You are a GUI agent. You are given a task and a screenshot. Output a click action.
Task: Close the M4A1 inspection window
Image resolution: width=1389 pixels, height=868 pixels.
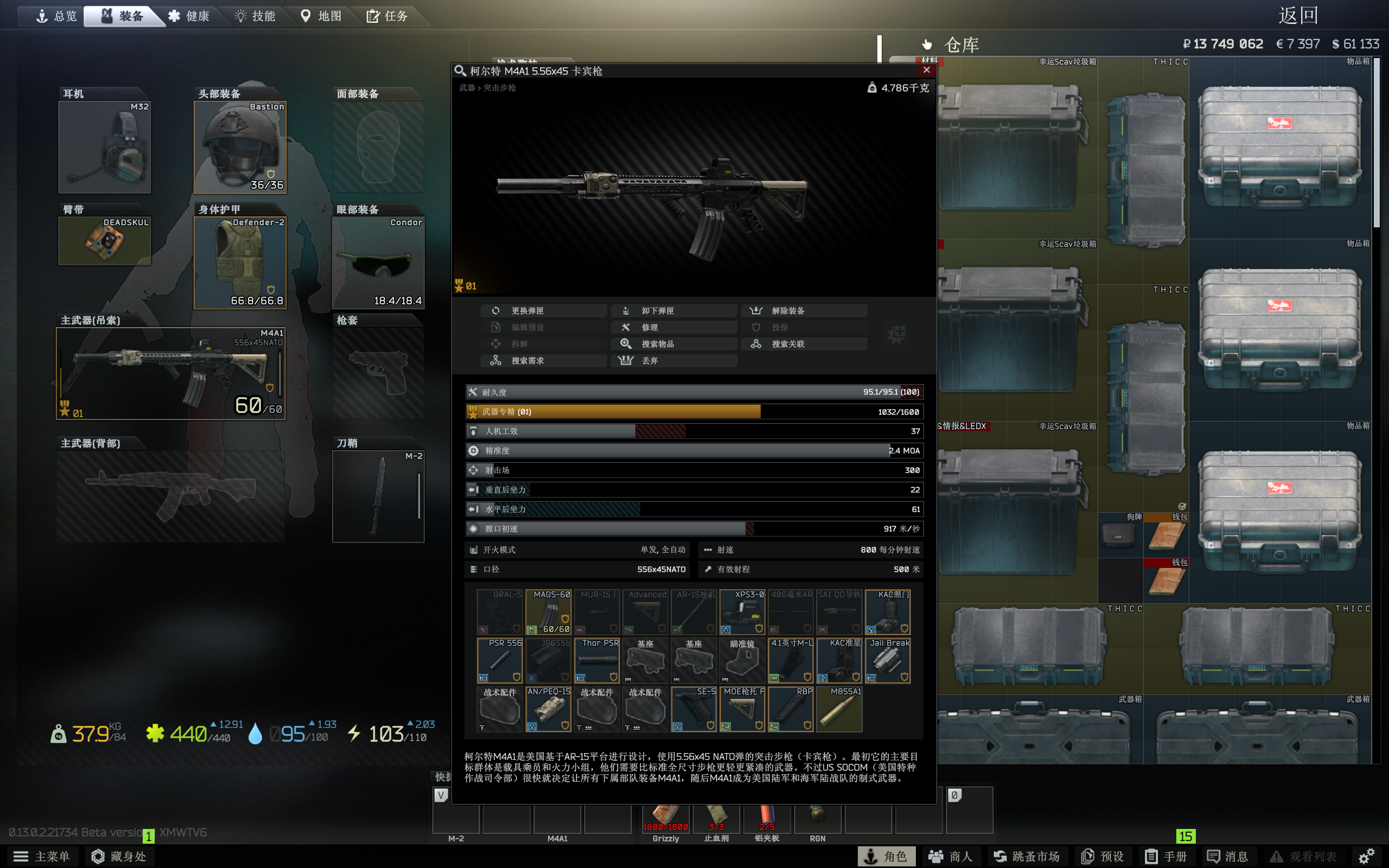926,70
